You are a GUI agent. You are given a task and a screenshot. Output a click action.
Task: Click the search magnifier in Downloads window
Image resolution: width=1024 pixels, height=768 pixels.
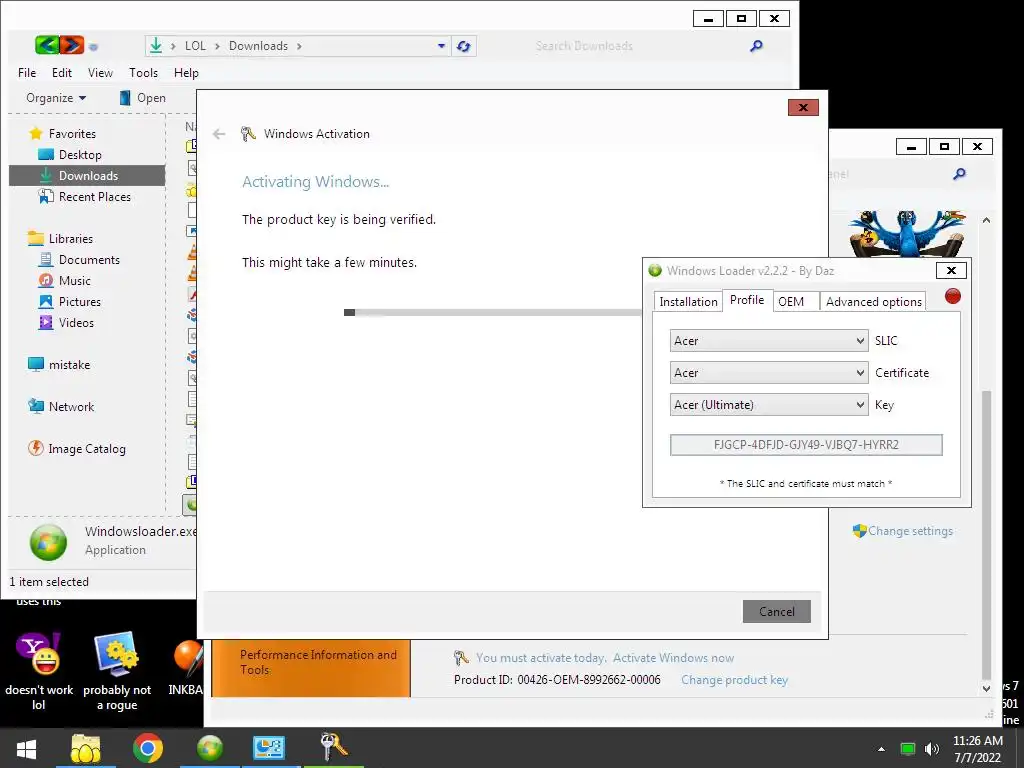[756, 46]
